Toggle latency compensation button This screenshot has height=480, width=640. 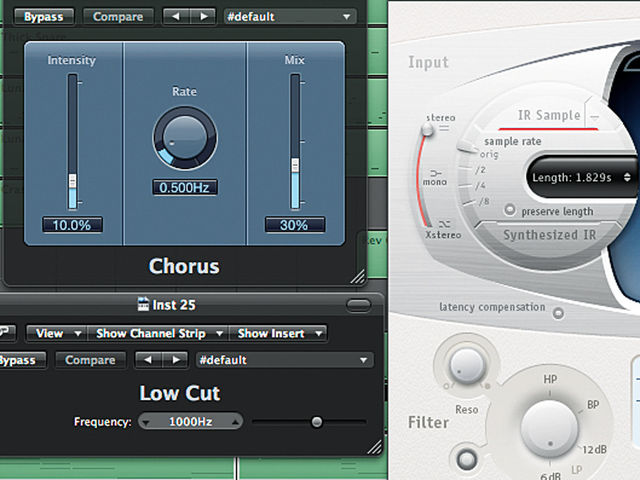(x=558, y=313)
